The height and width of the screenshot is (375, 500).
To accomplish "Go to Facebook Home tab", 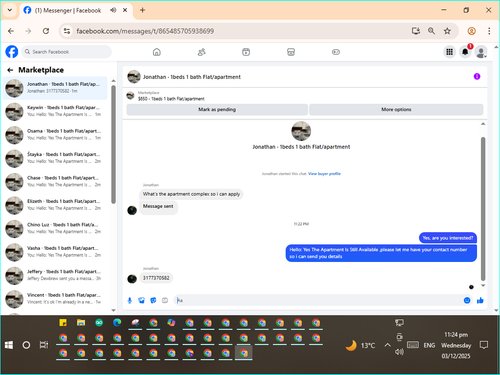I will pos(157,52).
